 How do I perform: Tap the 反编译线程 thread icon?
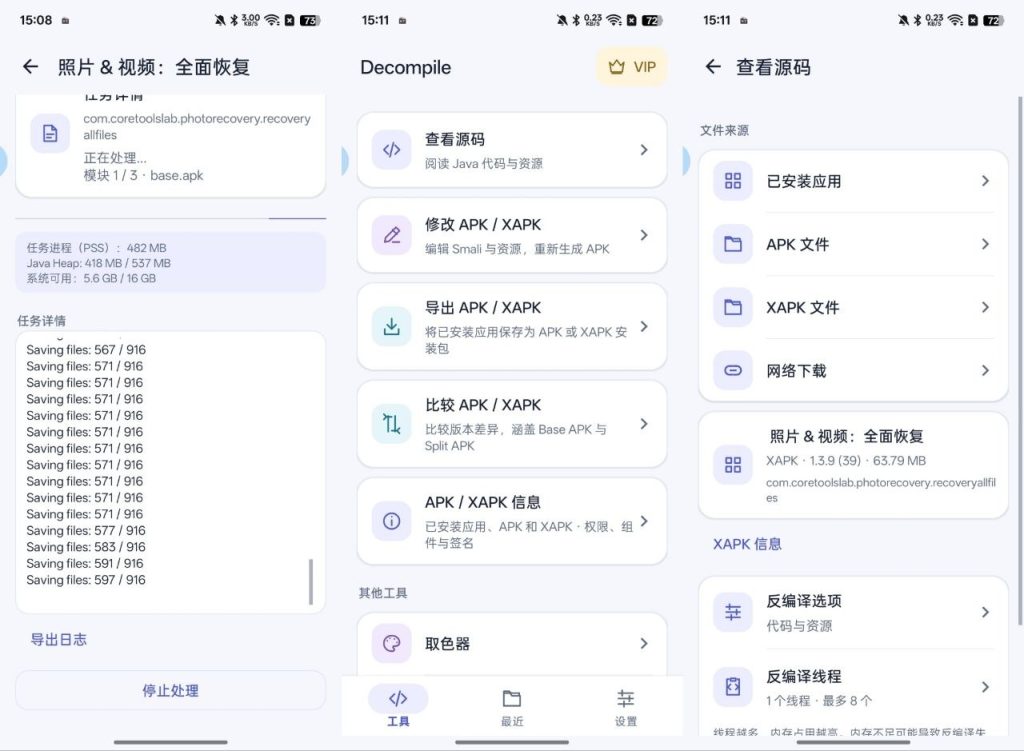[x=733, y=687]
